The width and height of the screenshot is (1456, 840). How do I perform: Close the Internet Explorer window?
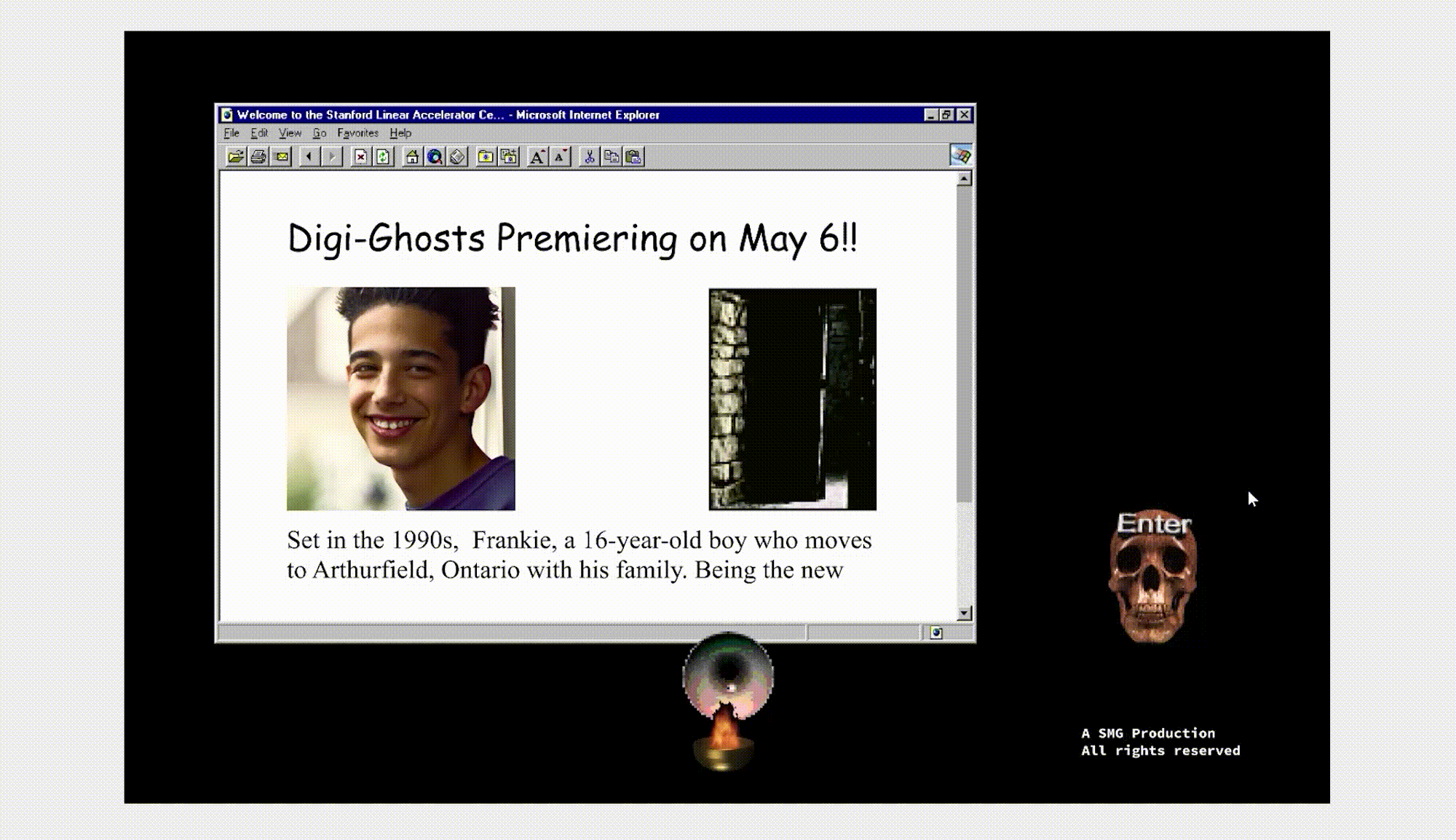tap(964, 115)
